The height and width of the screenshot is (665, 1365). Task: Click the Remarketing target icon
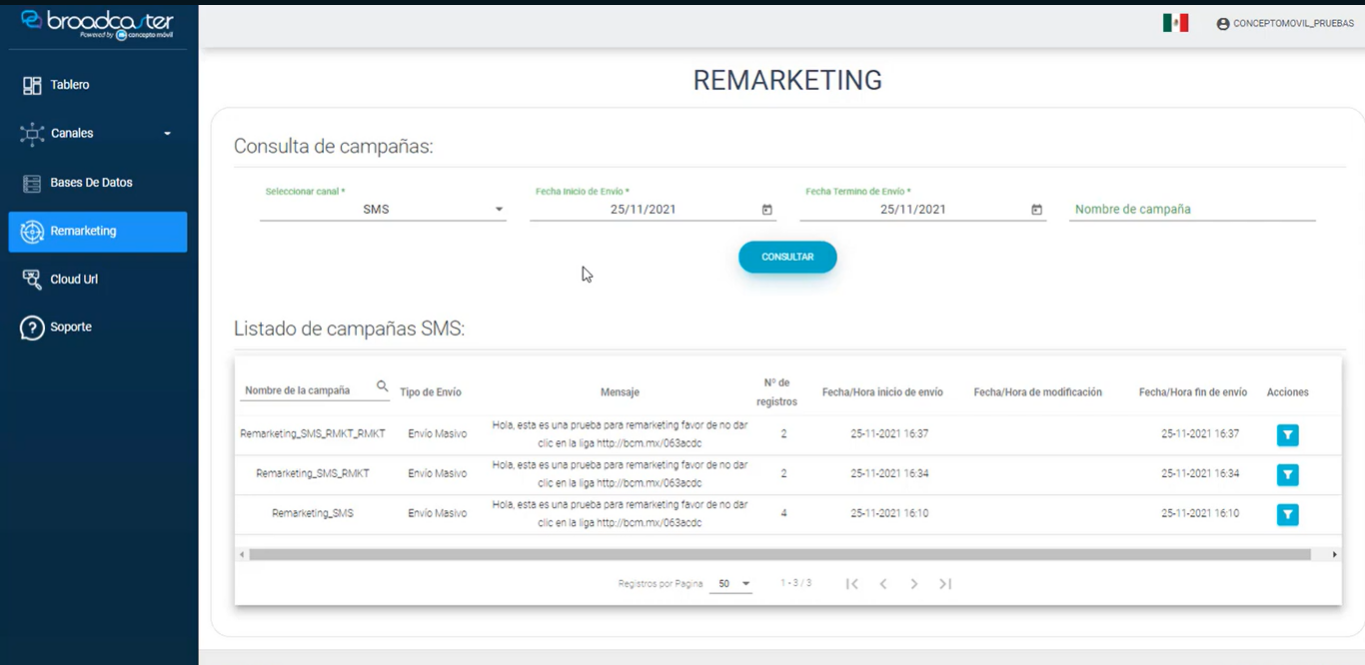point(32,231)
